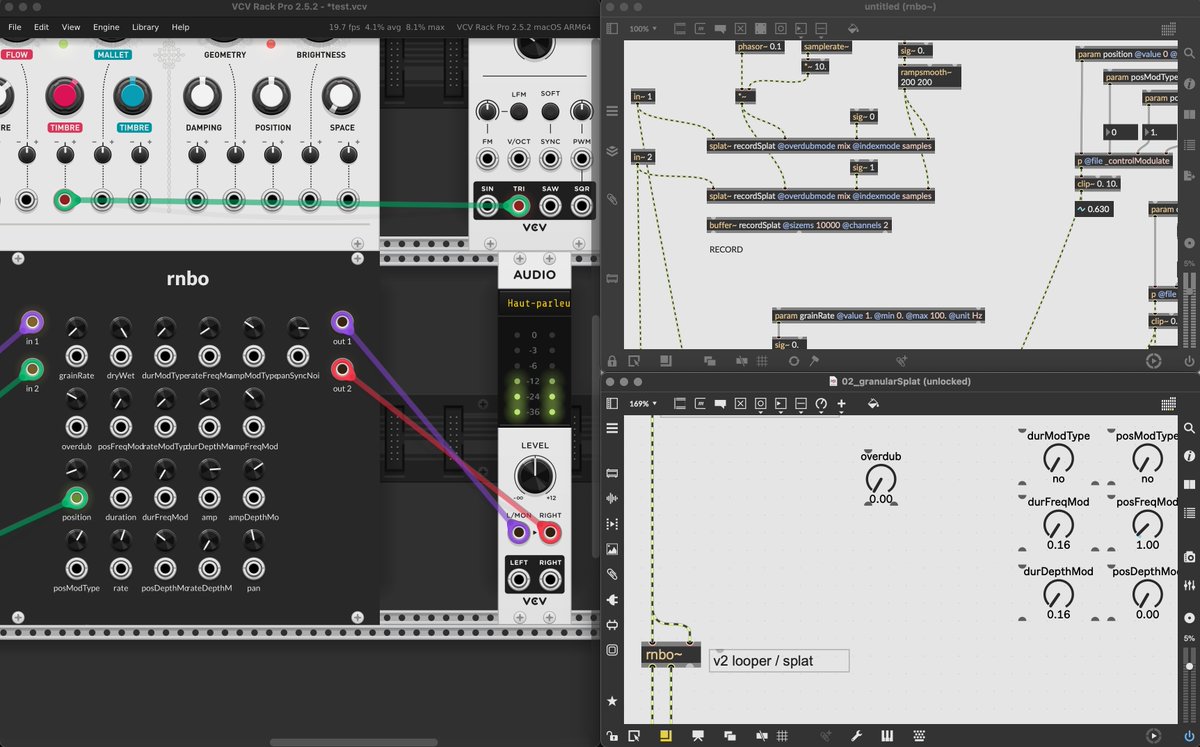Image resolution: width=1200 pixels, height=747 pixels.
Task: Open zoom level dropdown showing 100%
Action: click(x=641, y=29)
